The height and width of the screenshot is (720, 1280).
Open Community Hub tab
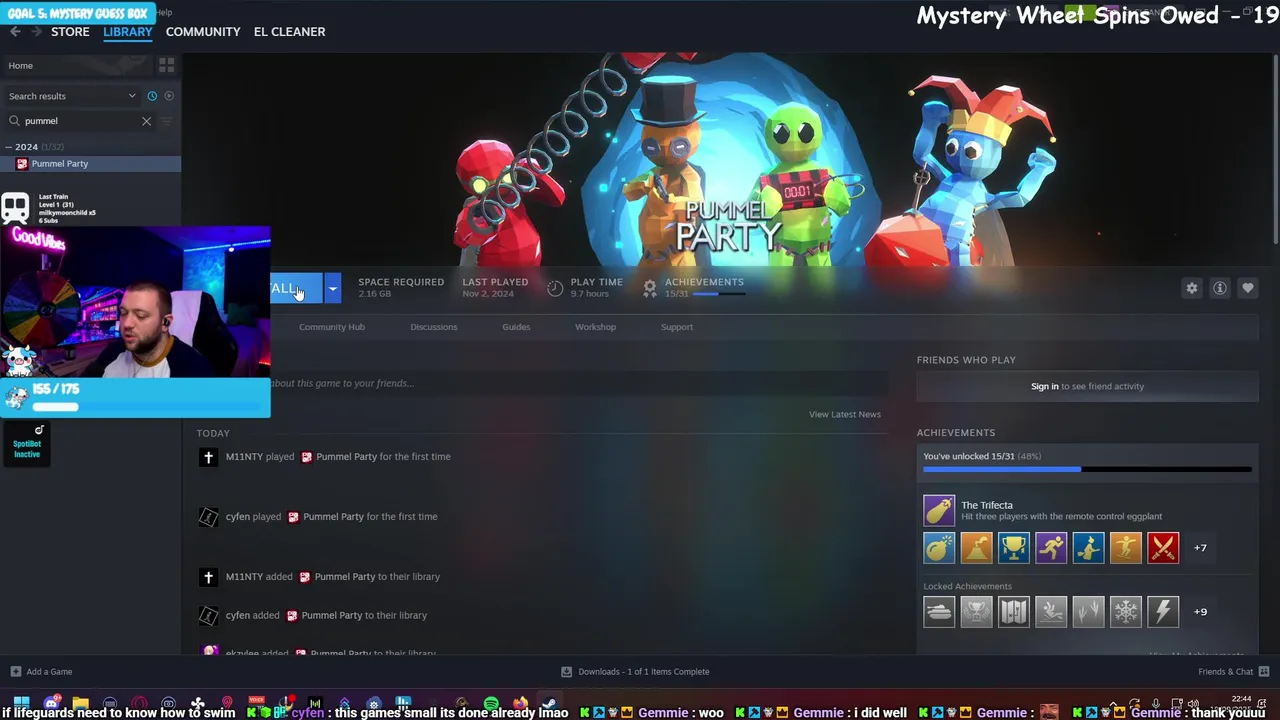(x=332, y=327)
